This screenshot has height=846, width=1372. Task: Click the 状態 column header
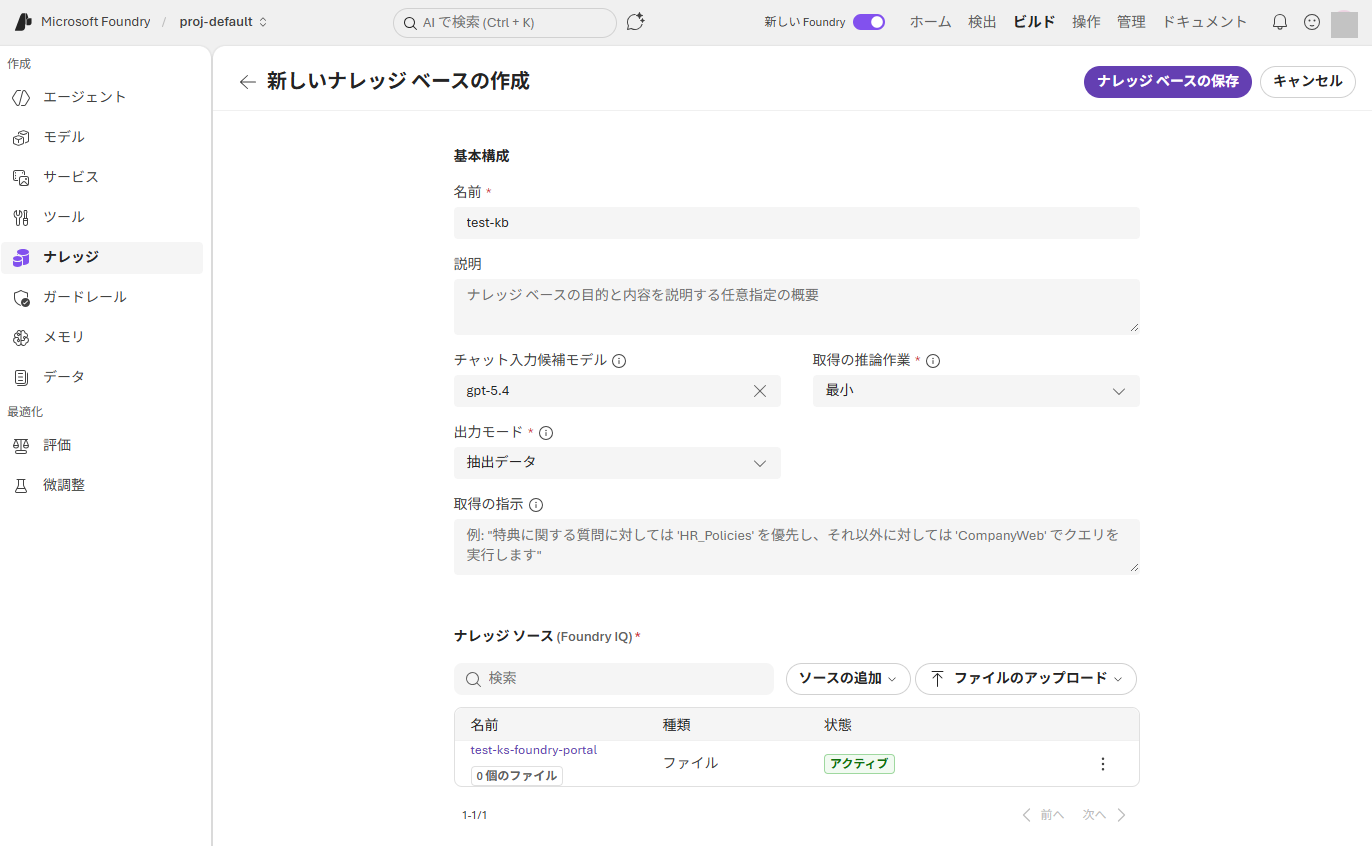point(838,725)
